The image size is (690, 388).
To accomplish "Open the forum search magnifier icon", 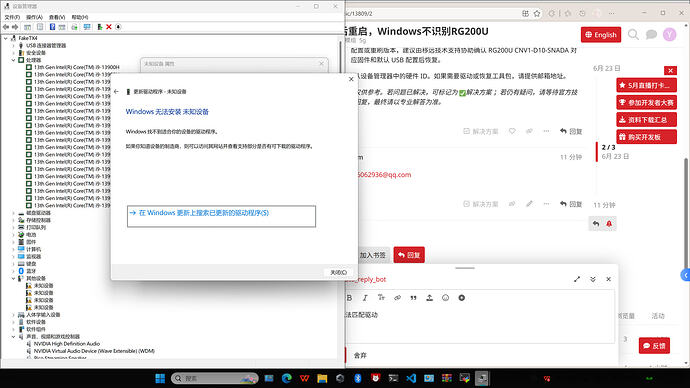I will pos(633,34).
